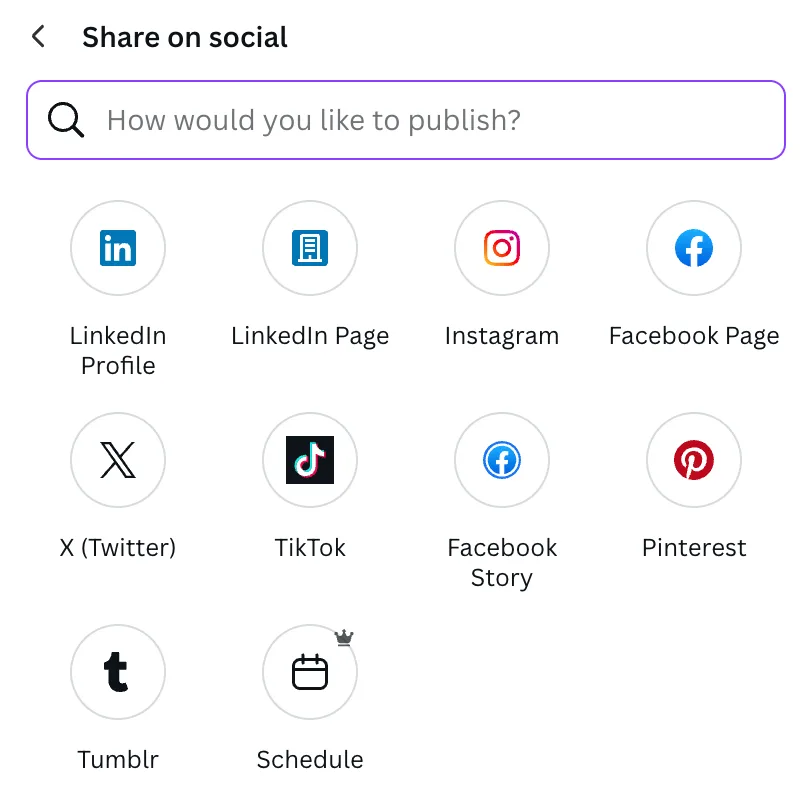812x796 pixels.
Task: Click the crown badge on Schedule
Action: point(344,638)
